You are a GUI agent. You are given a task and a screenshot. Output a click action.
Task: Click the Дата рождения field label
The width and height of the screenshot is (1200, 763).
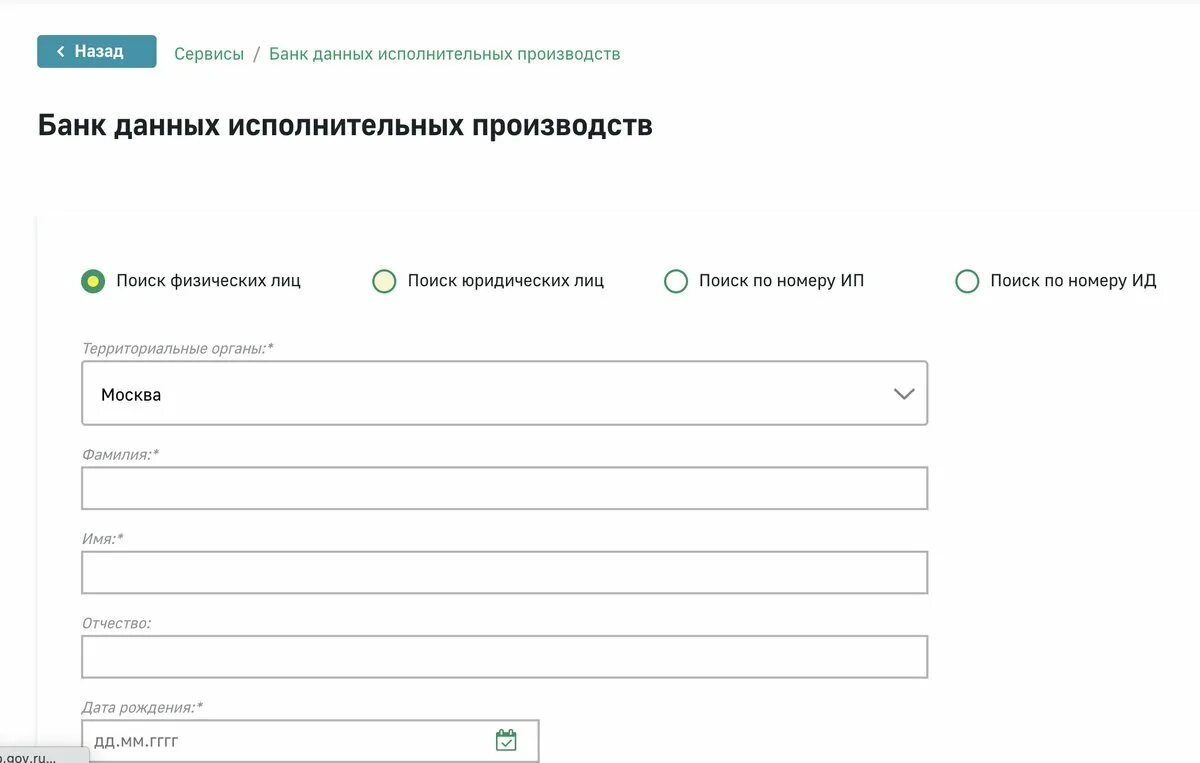coord(142,707)
